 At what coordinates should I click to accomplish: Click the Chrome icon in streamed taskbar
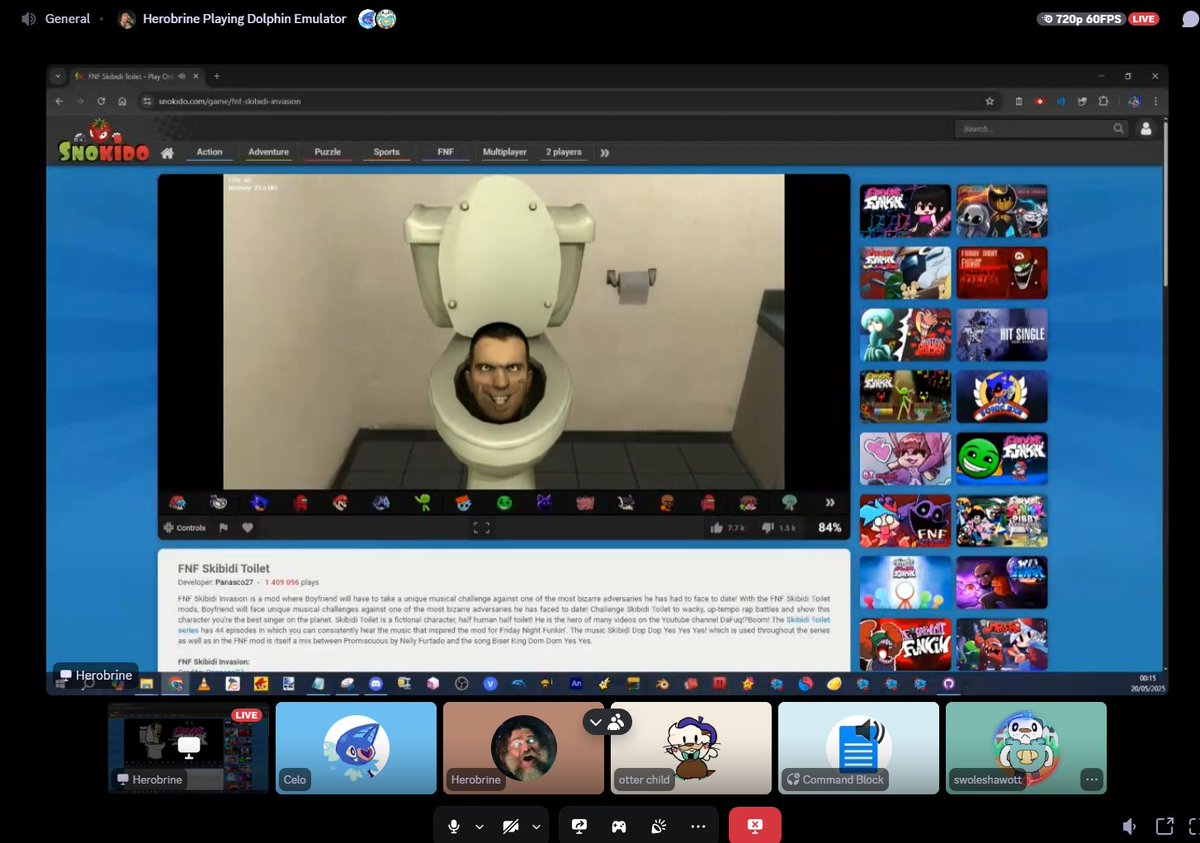click(175, 684)
